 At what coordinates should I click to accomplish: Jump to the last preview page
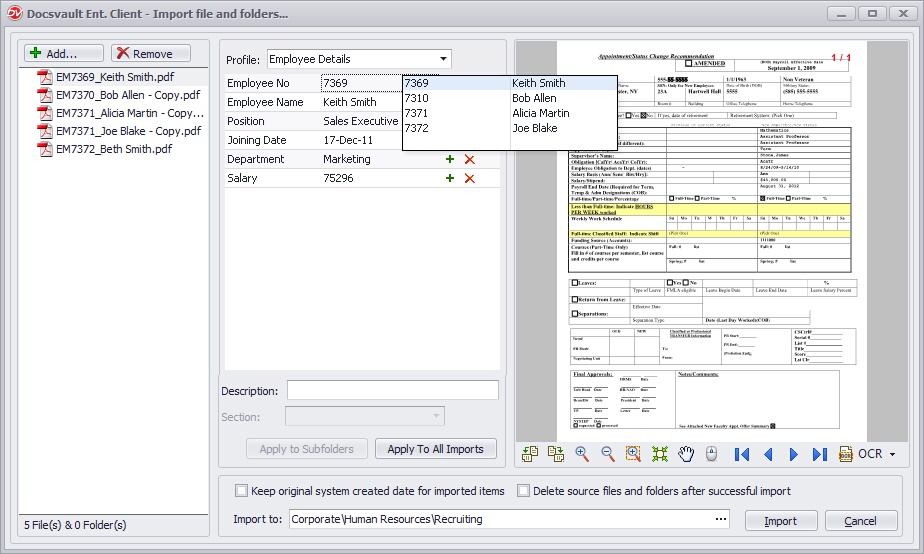(820, 454)
